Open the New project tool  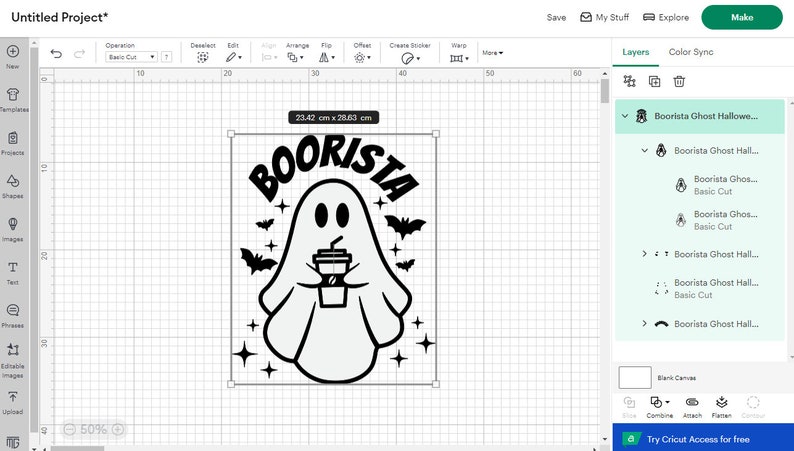(13, 56)
